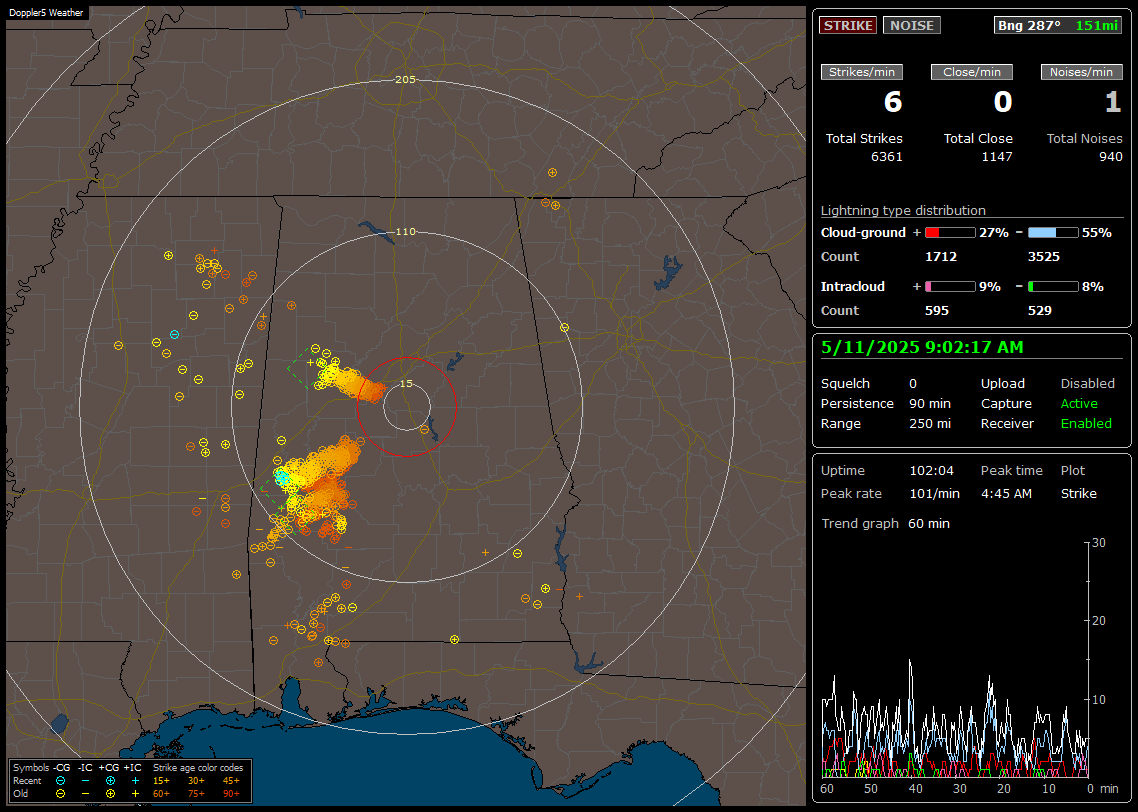Click the Range value 250 mi
1138x812 pixels.
[930, 424]
